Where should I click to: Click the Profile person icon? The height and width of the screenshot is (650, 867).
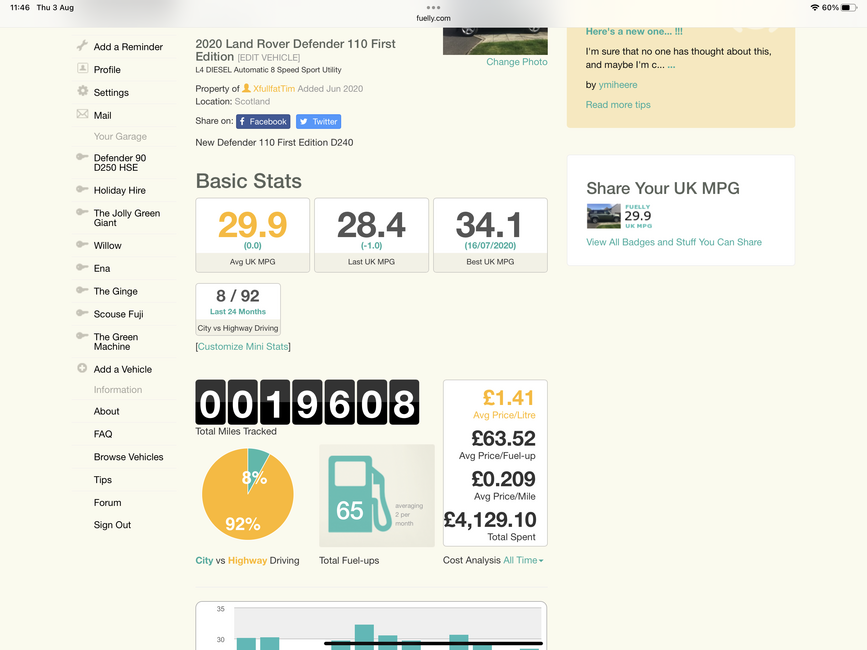click(x=82, y=69)
